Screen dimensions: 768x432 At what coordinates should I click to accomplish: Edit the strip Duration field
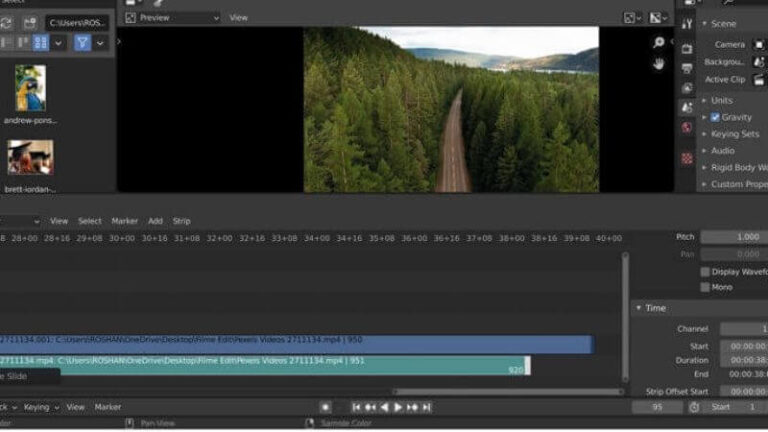point(744,360)
